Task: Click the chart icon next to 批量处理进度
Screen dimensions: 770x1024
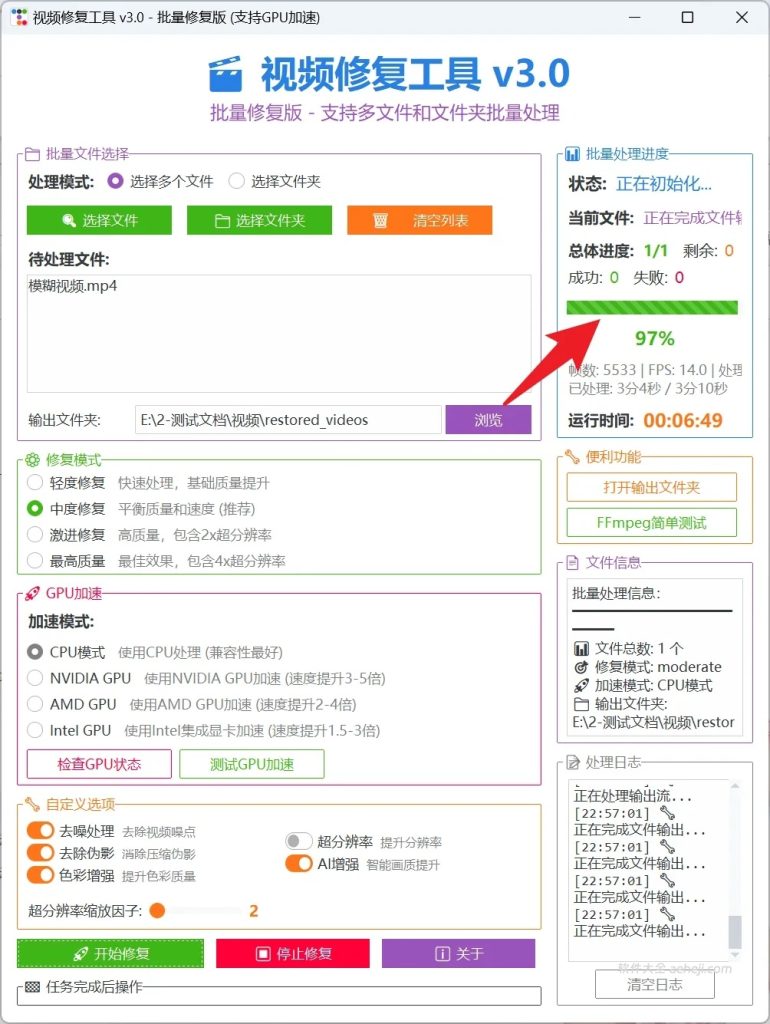Action: pyautogui.click(x=572, y=154)
